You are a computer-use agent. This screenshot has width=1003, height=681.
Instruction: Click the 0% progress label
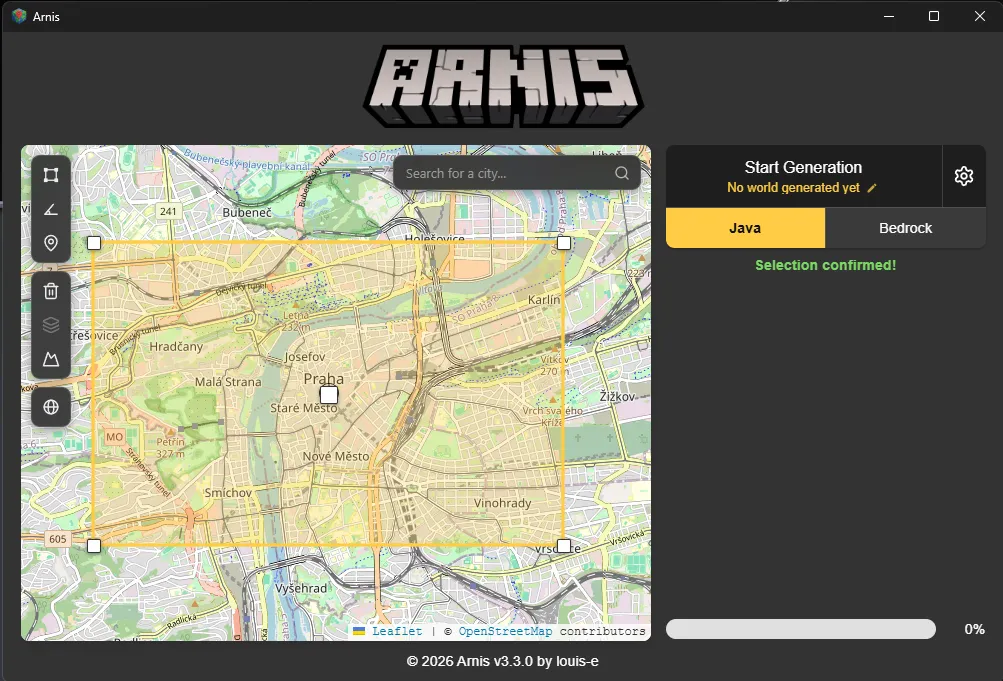click(974, 629)
